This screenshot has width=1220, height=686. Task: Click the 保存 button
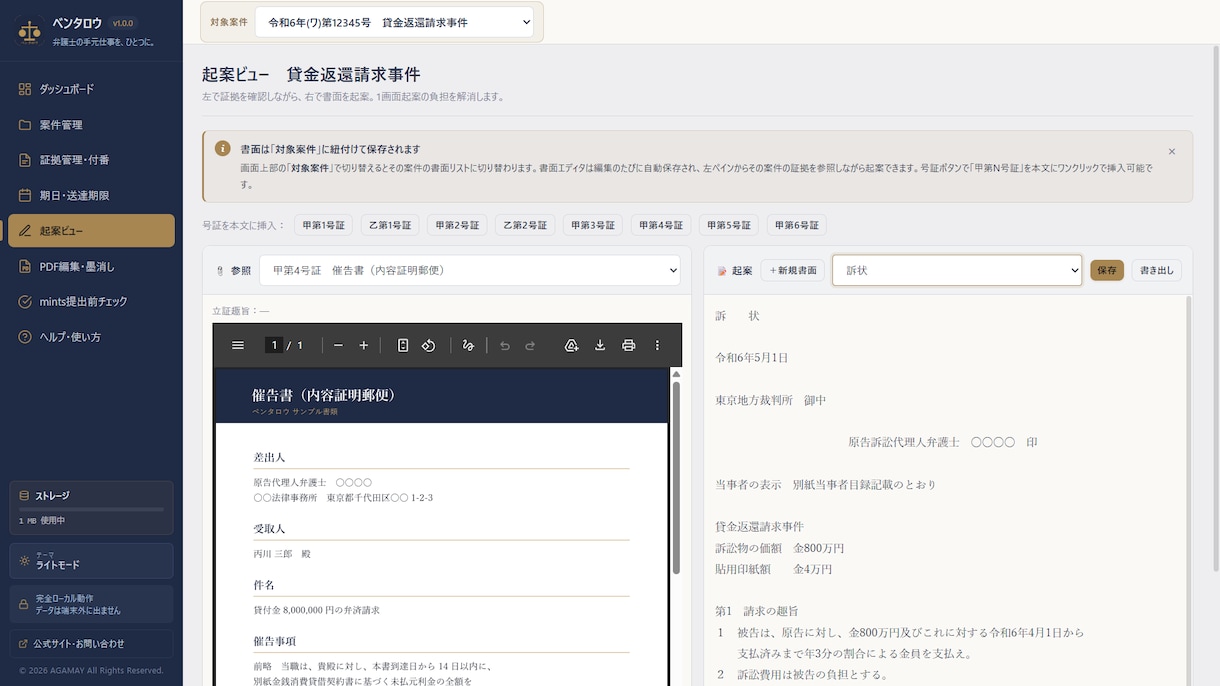1107,270
